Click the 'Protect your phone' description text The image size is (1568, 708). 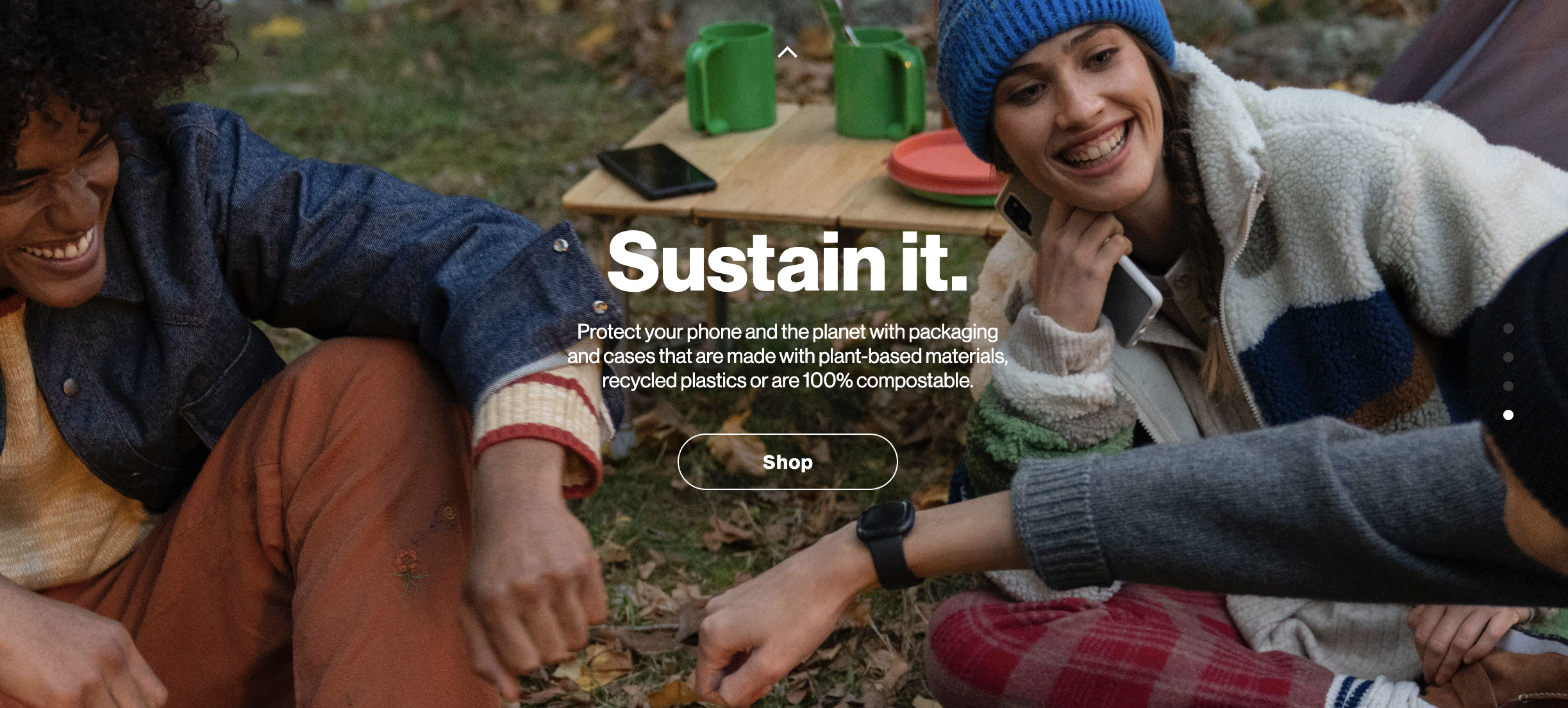click(x=787, y=356)
